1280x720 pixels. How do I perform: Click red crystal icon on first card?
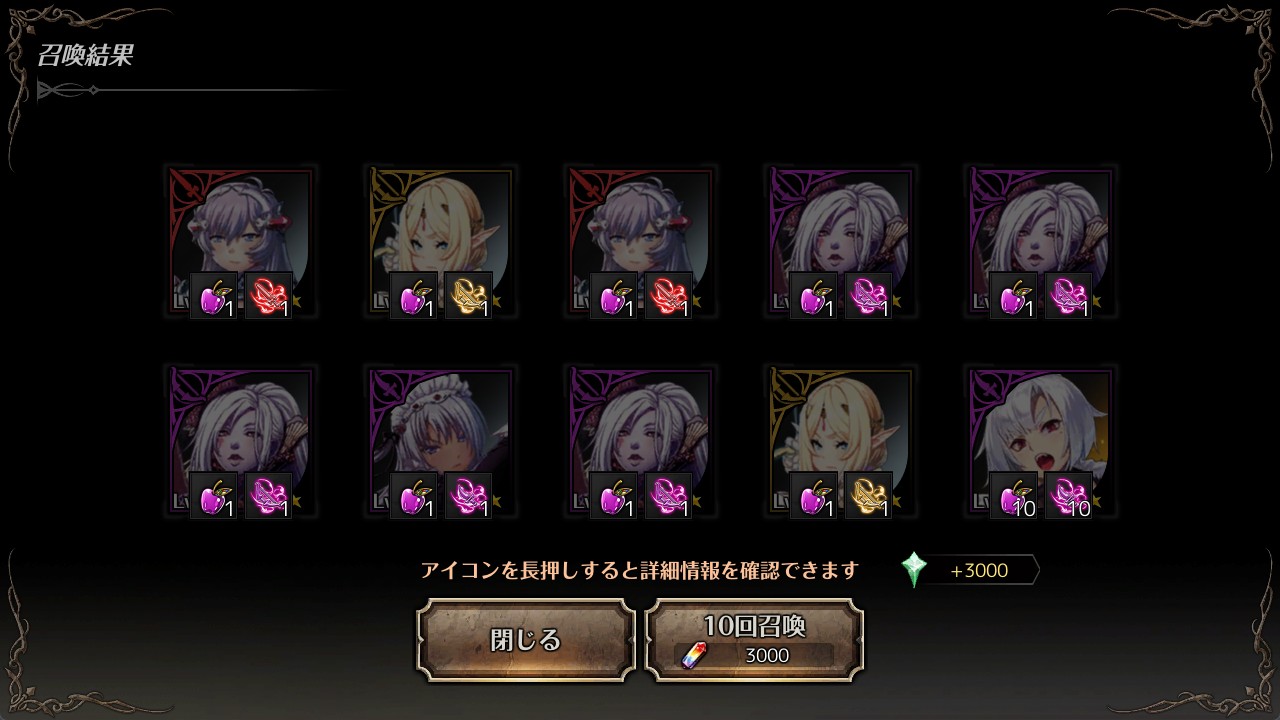click(269, 296)
